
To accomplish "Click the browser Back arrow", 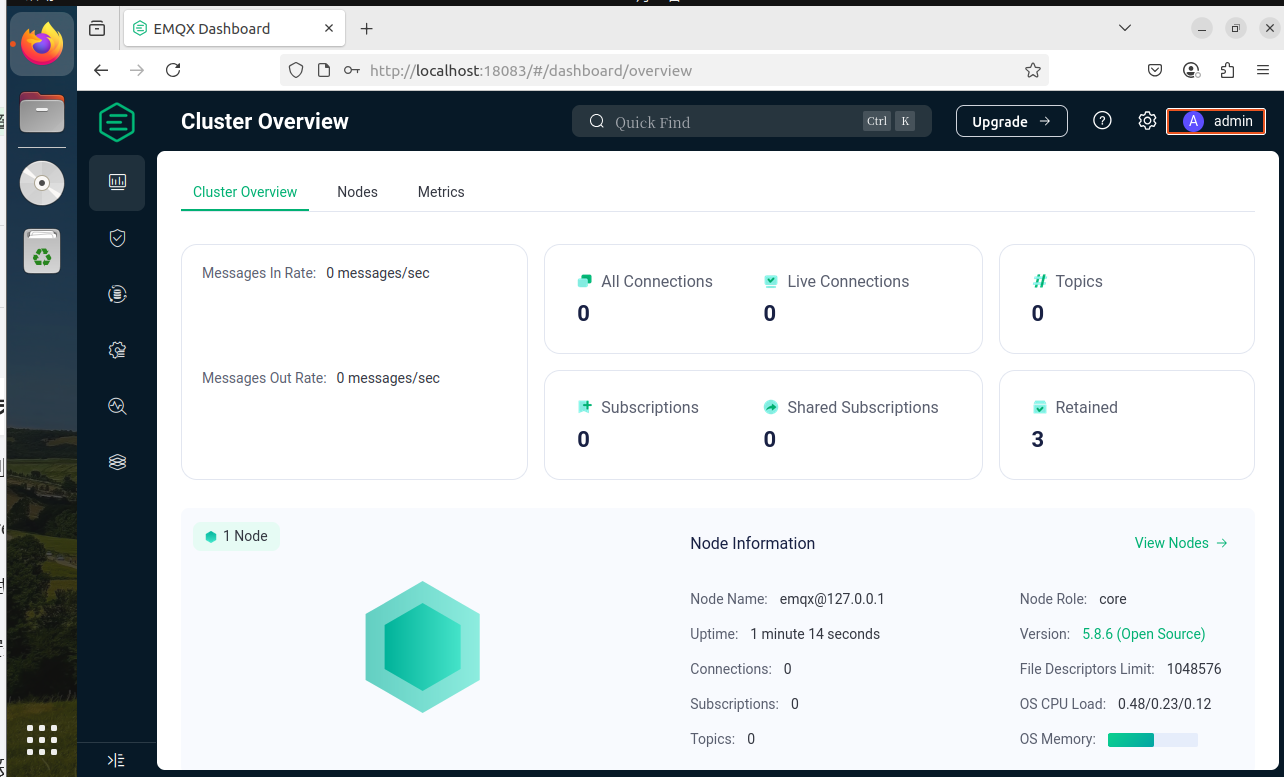I will pyautogui.click(x=100, y=70).
